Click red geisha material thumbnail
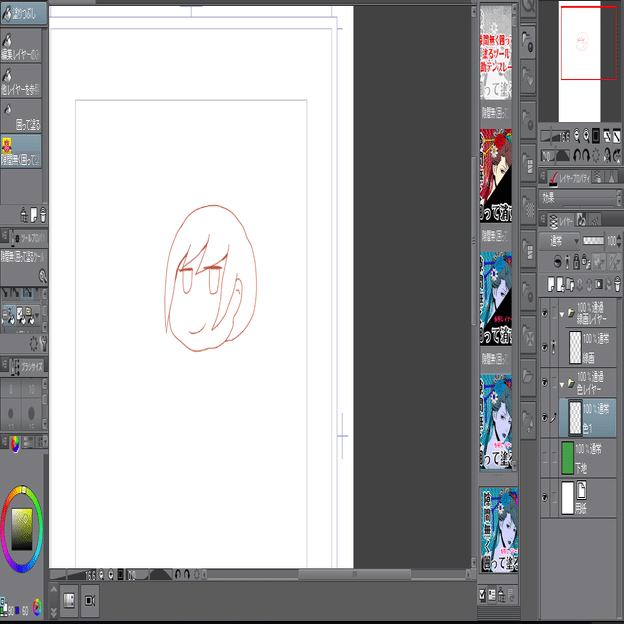Viewport: 624px width, 624px height. pyautogui.click(x=496, y=175)
